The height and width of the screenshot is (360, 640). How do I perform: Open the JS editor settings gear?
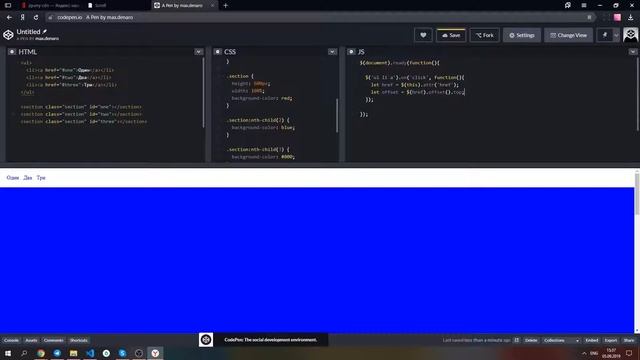[351, 52]
